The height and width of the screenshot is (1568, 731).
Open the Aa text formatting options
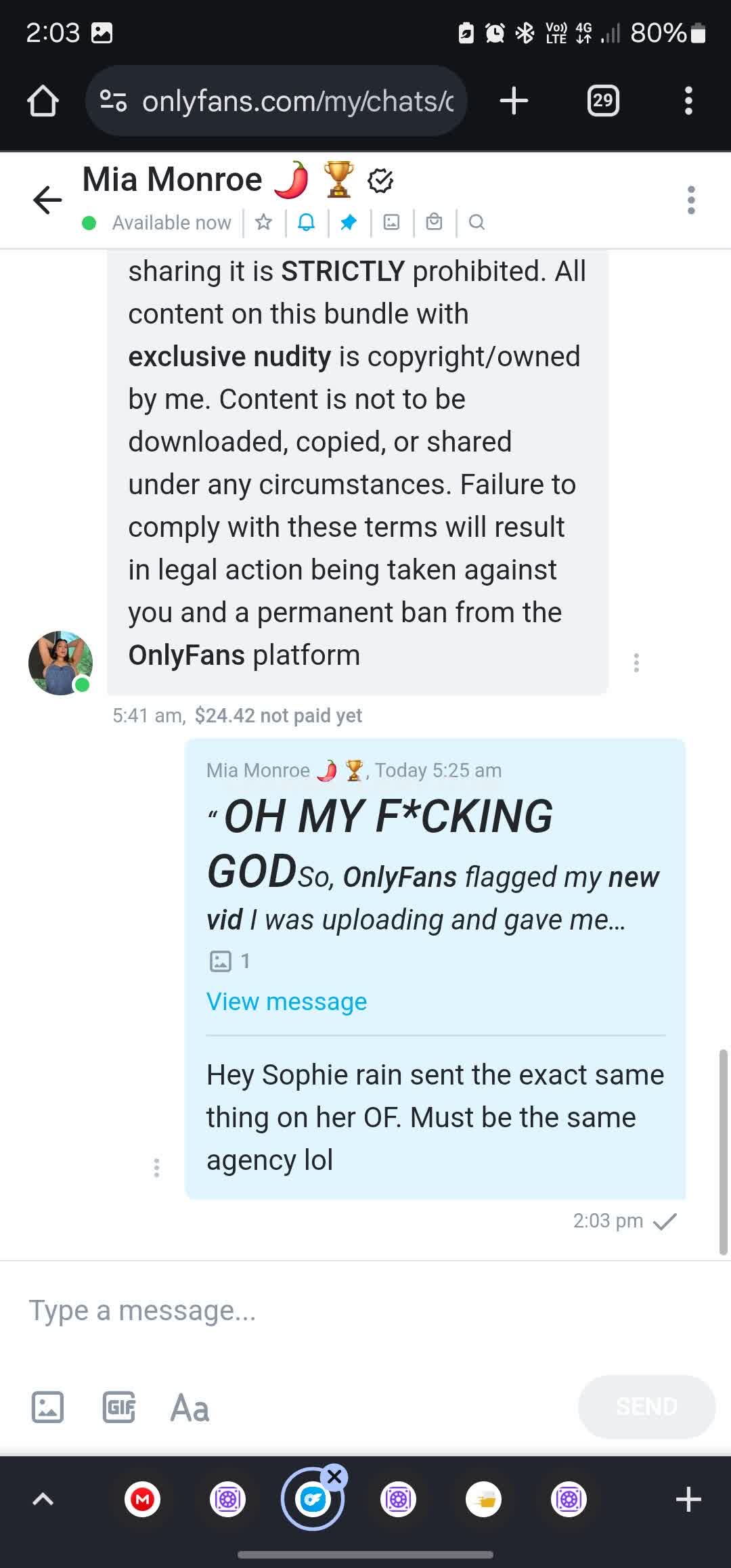[190, 1408]
